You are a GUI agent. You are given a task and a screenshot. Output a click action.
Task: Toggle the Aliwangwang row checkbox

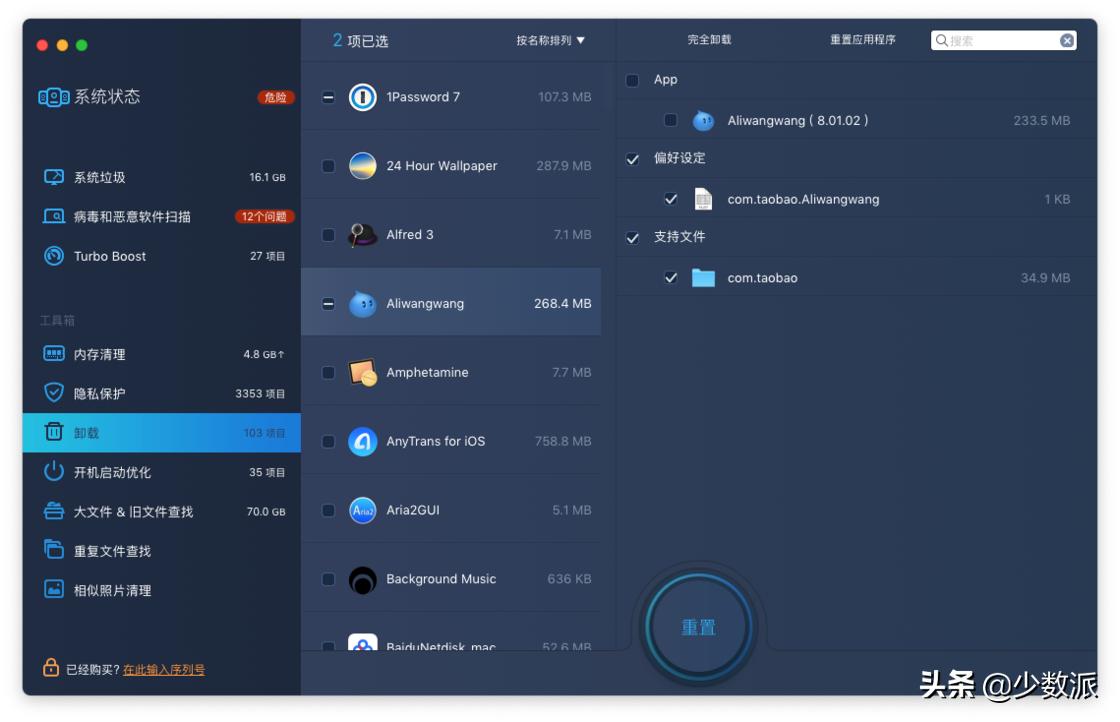coord(328,304)
